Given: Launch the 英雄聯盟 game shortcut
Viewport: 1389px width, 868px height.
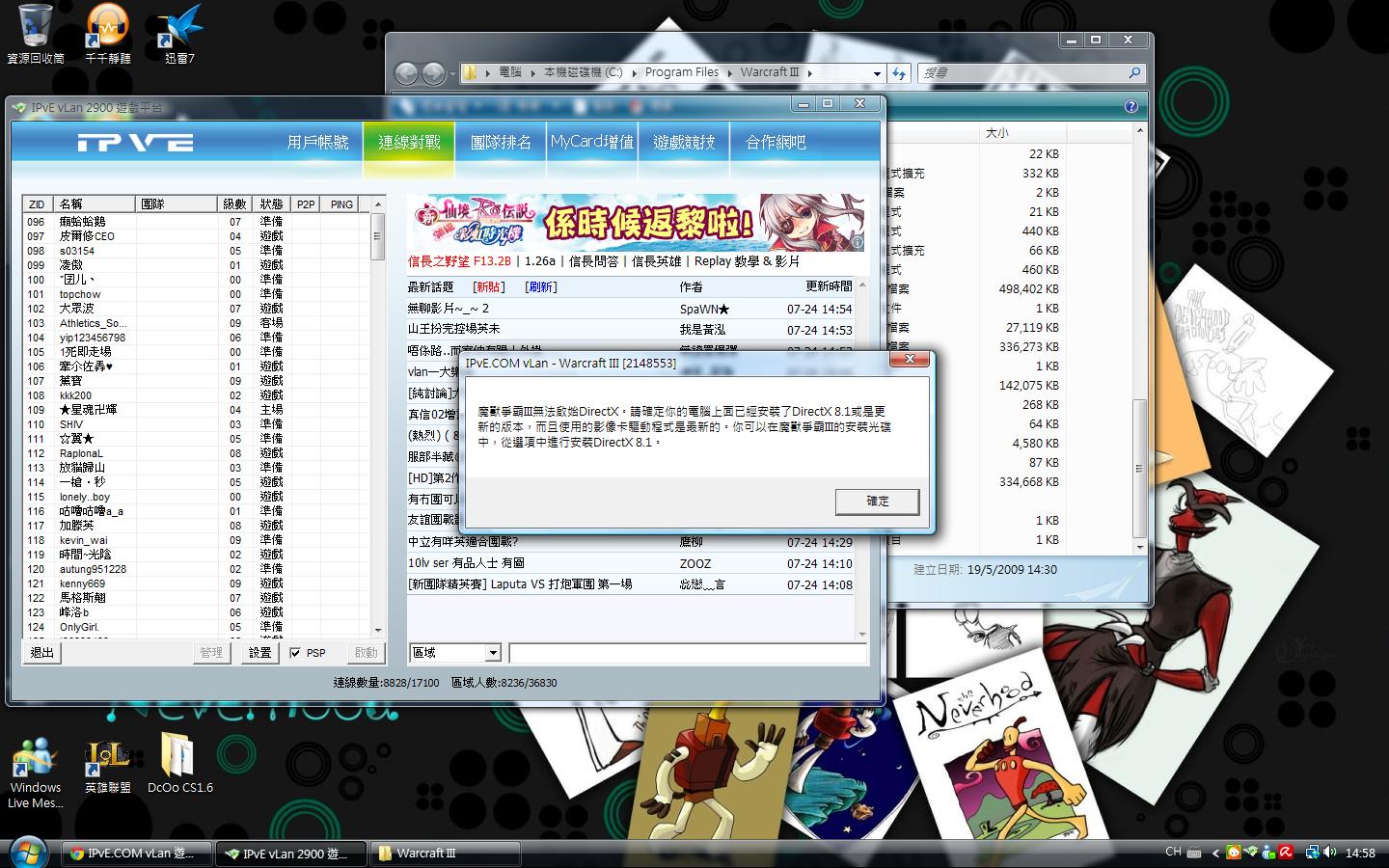Looking at the screenshot, I should (x=107, y=767).
